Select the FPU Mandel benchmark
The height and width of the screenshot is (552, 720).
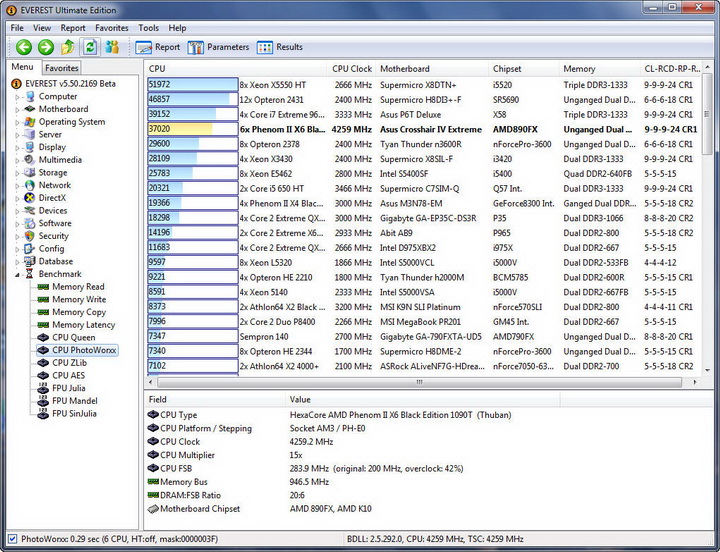click(74, 401)
